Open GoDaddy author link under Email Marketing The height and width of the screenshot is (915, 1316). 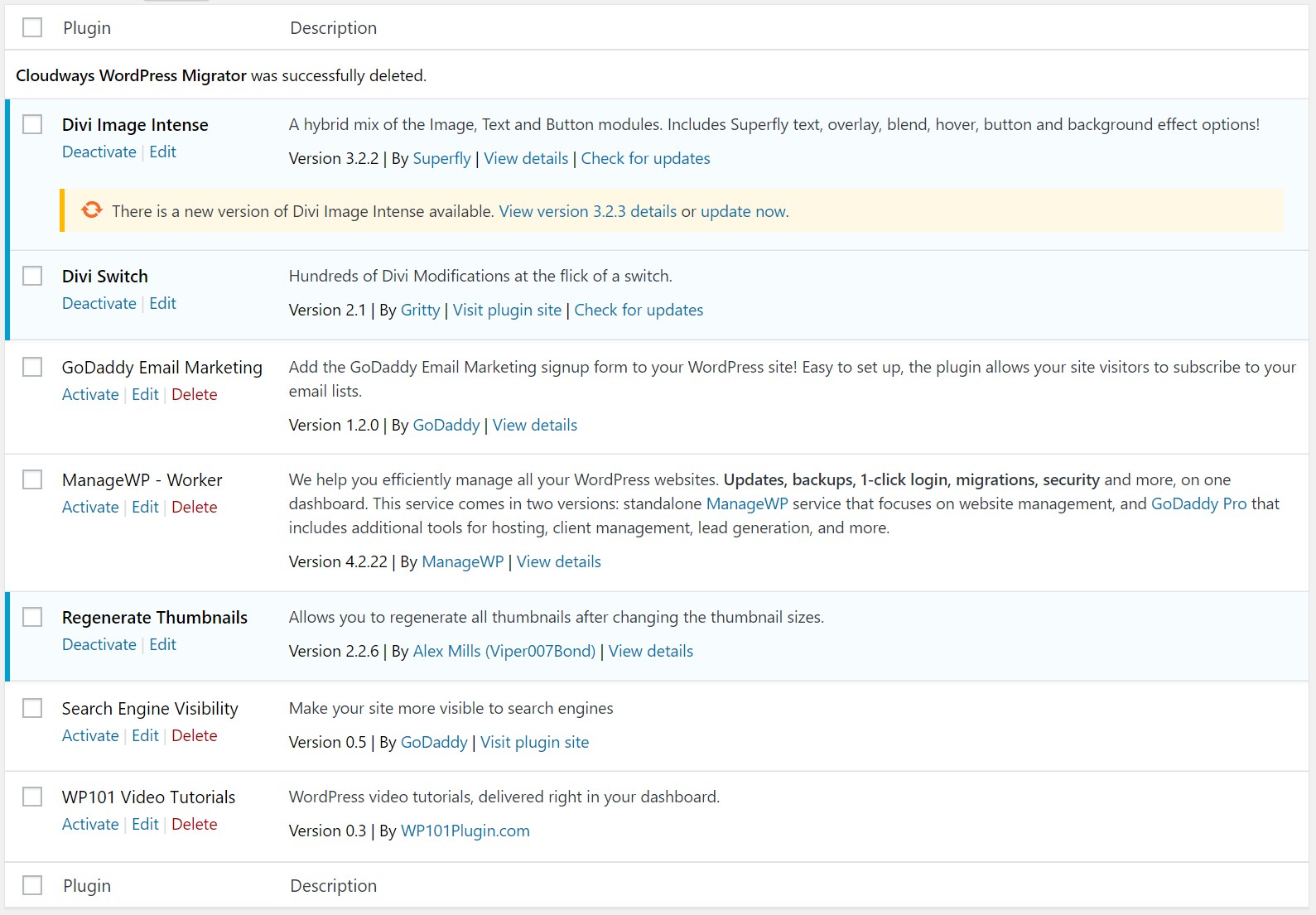[446, 426]
